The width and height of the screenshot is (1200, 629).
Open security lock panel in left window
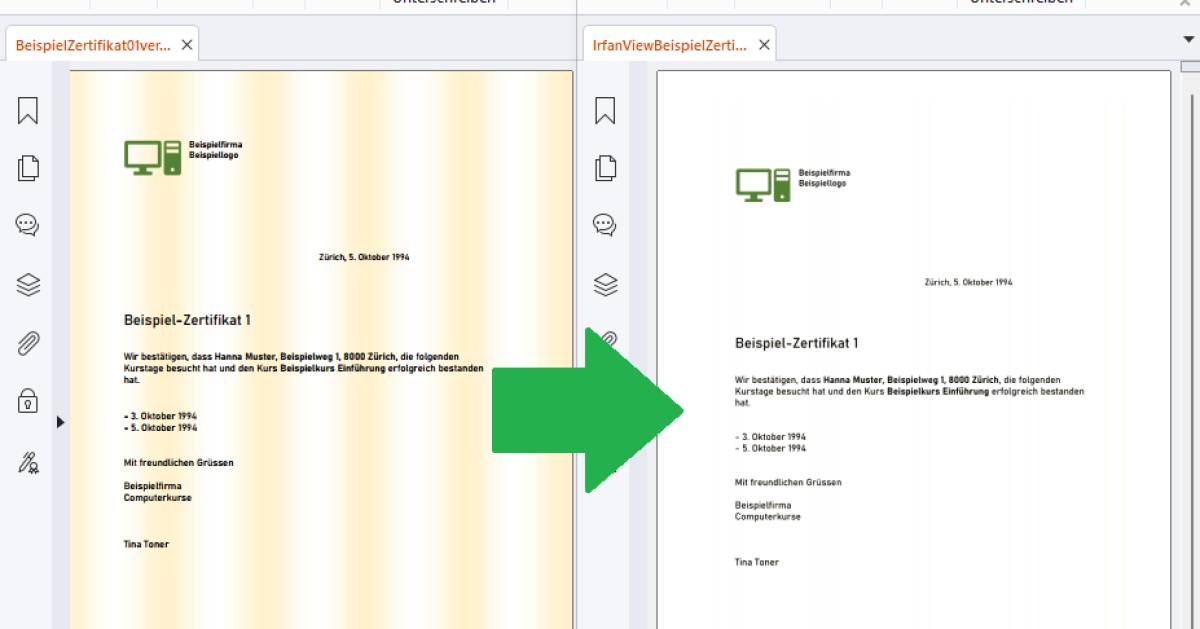pyautogui.click(x=28, y=401)
